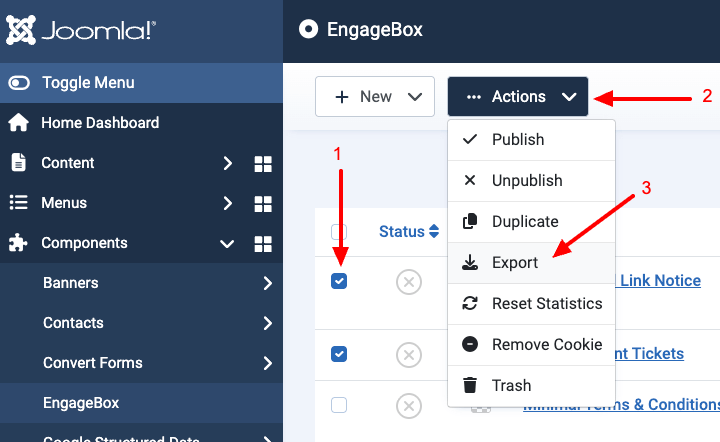720x442 pixels.
Task: Collapse the Components menu chevron
Action: tap(227, 244)
